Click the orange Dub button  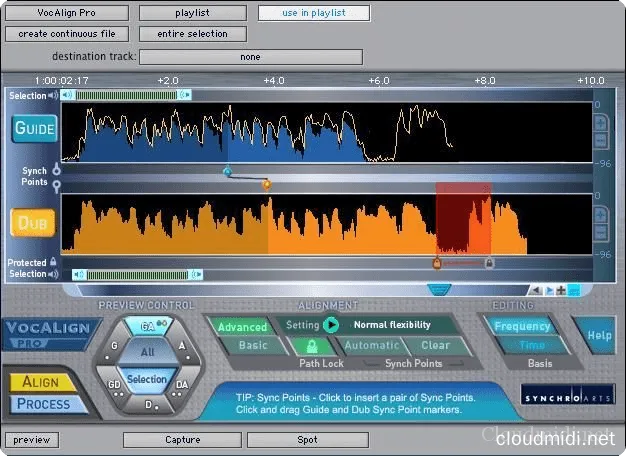pyautogui.click(x=34, y=222)
